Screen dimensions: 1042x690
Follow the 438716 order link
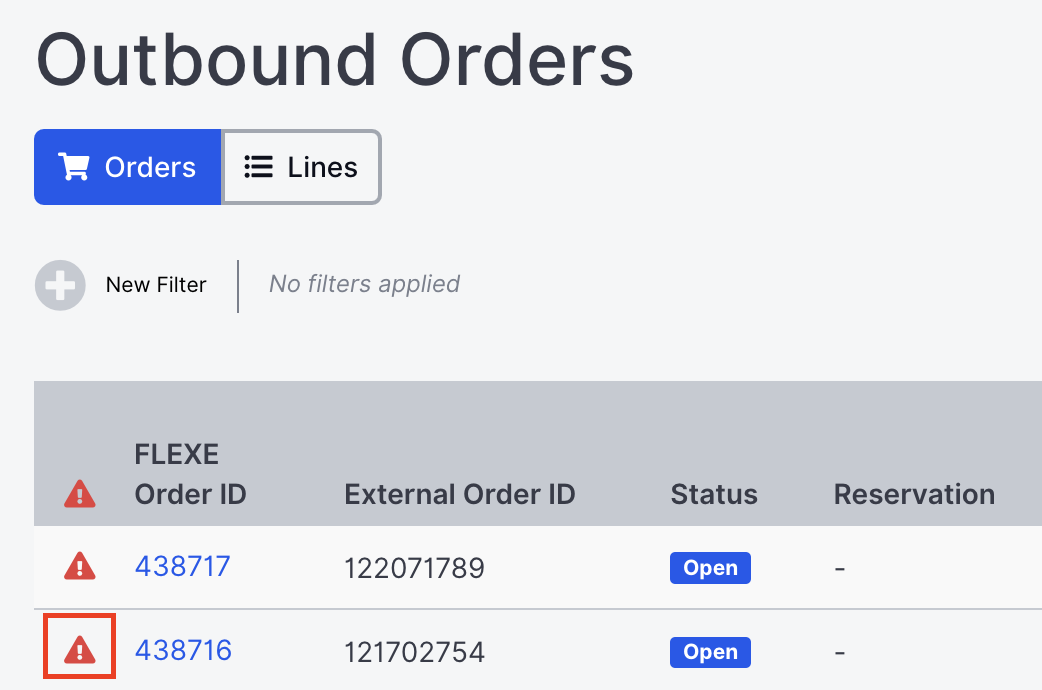(182, 650)
